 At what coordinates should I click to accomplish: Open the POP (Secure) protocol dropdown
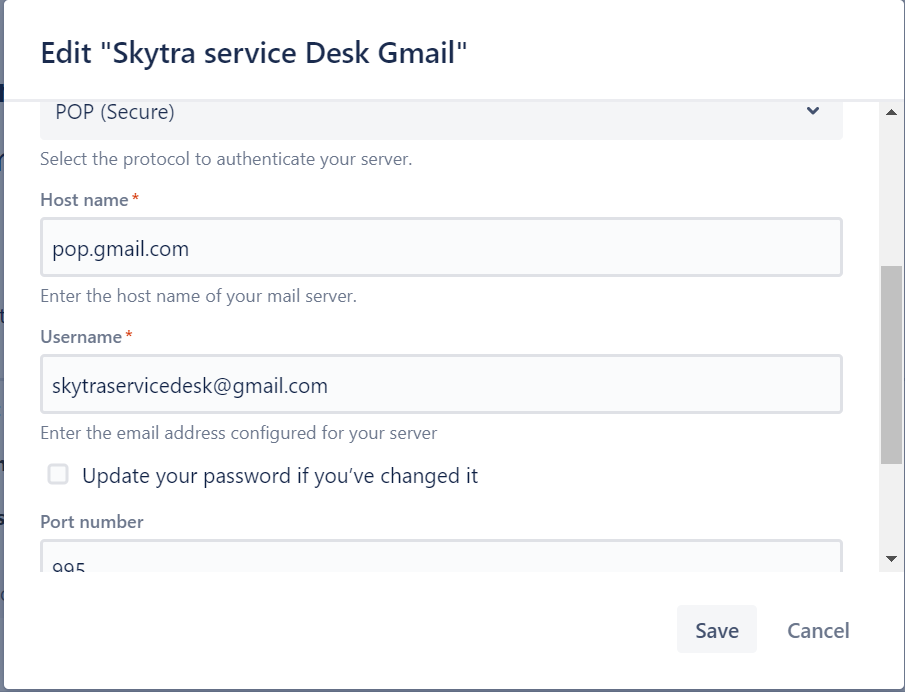click(441, 119)
